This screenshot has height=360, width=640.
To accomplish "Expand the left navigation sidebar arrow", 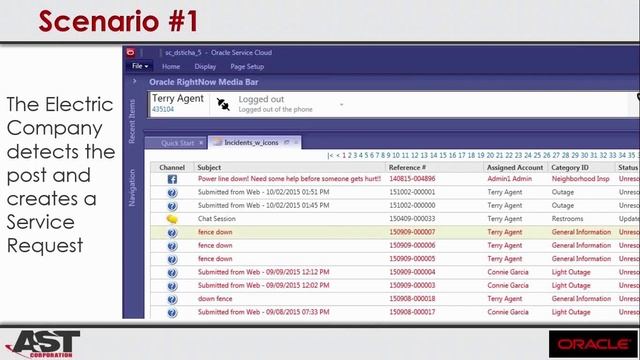I will click(134, 81).
